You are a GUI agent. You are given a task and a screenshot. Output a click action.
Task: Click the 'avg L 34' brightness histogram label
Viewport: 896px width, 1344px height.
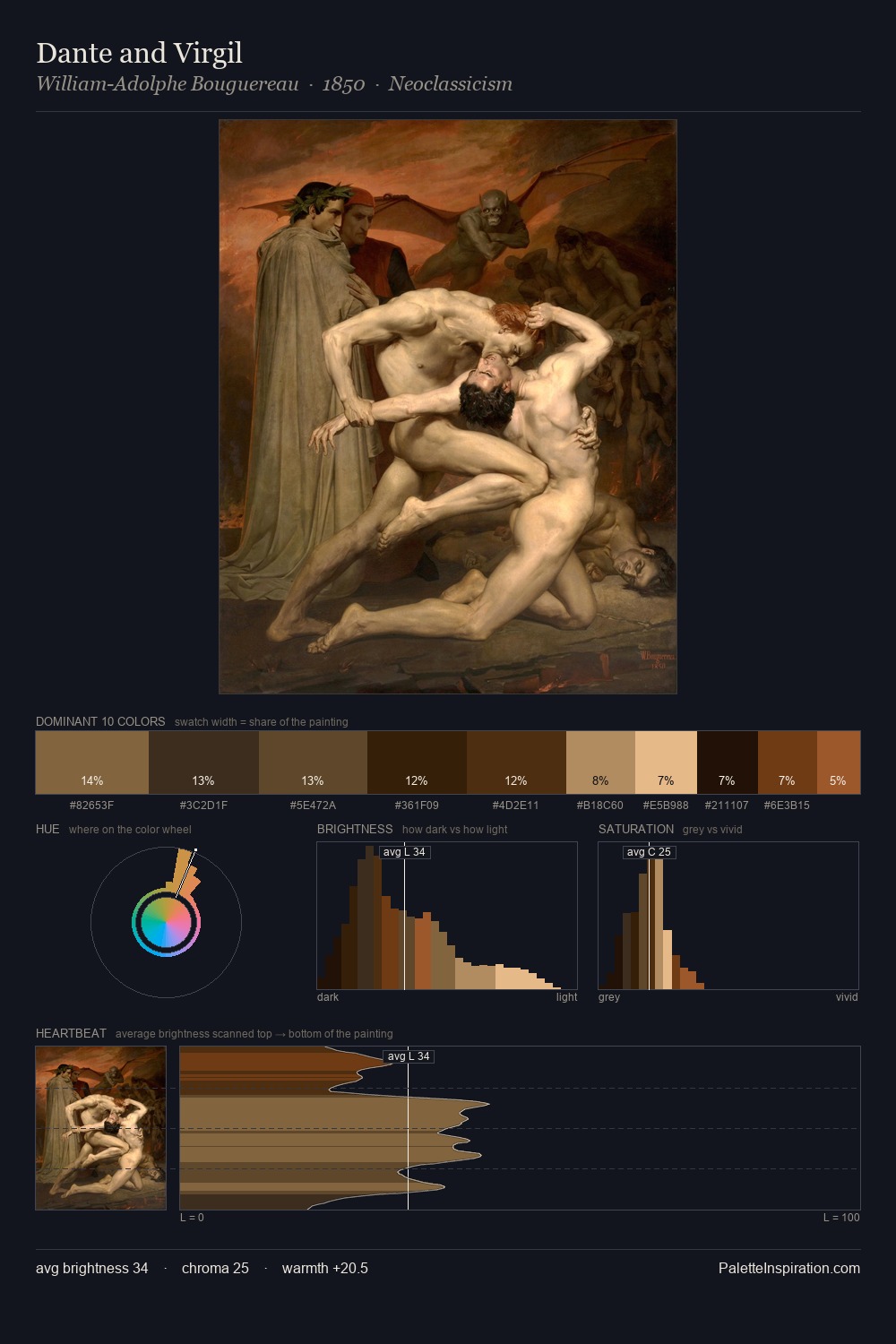(x=404, y=852)
